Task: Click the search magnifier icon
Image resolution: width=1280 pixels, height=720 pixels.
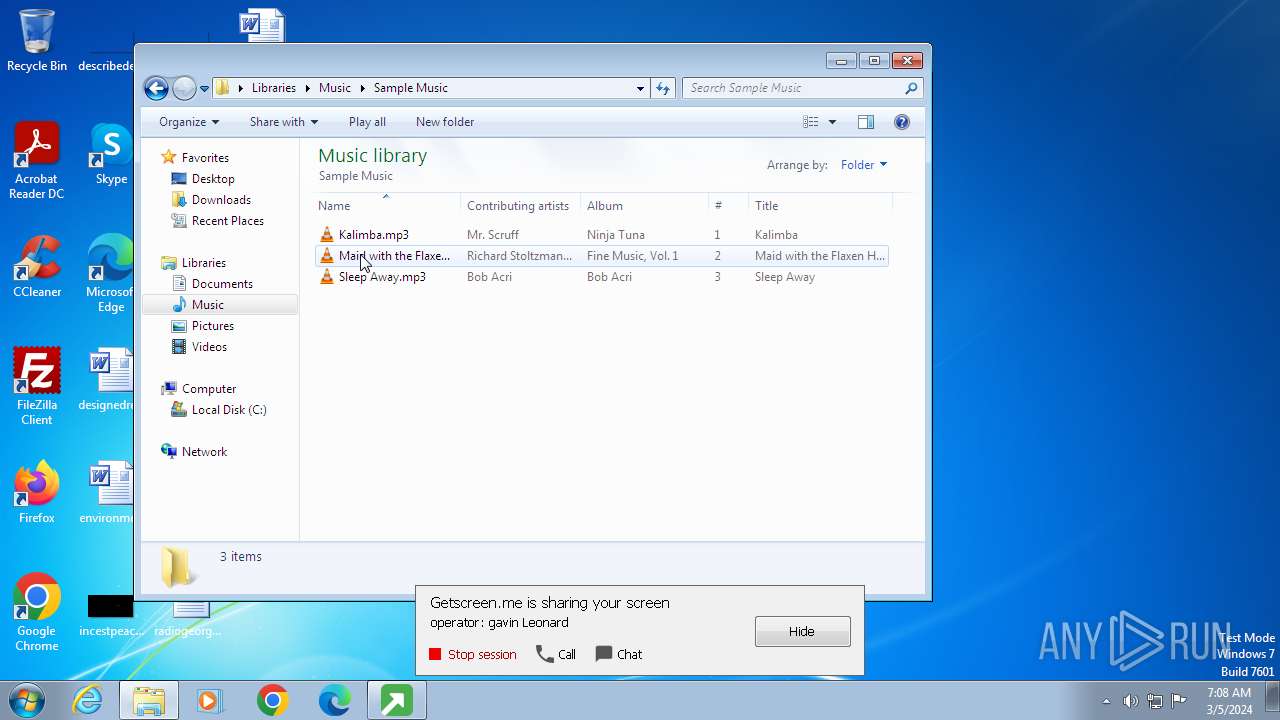Action: (x=911, y=88)
